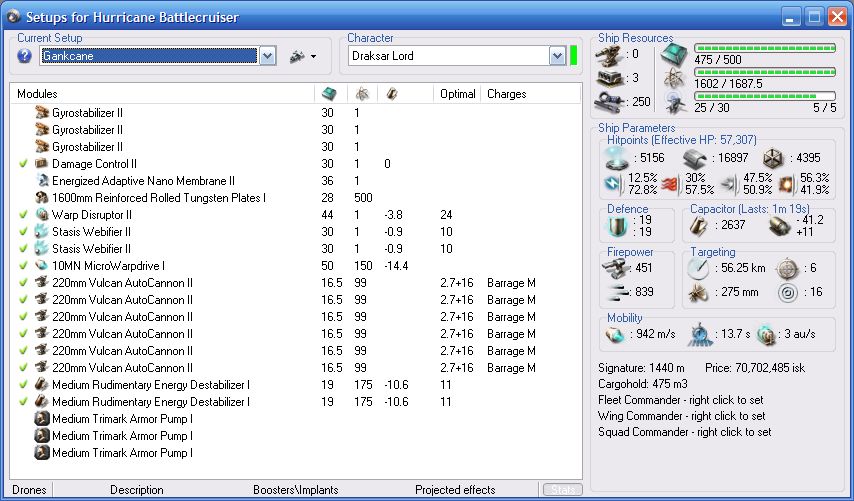Image resolution: width=854 pixels, height=501 pixels.
Task: Click the targeting range icon showing 56.25 km
Action: click(698, 268)
